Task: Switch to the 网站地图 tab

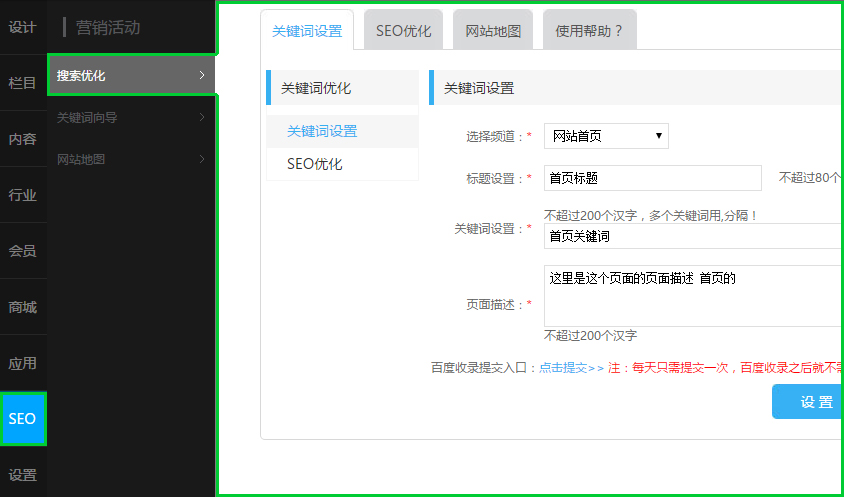Action: tap(493, 31)
